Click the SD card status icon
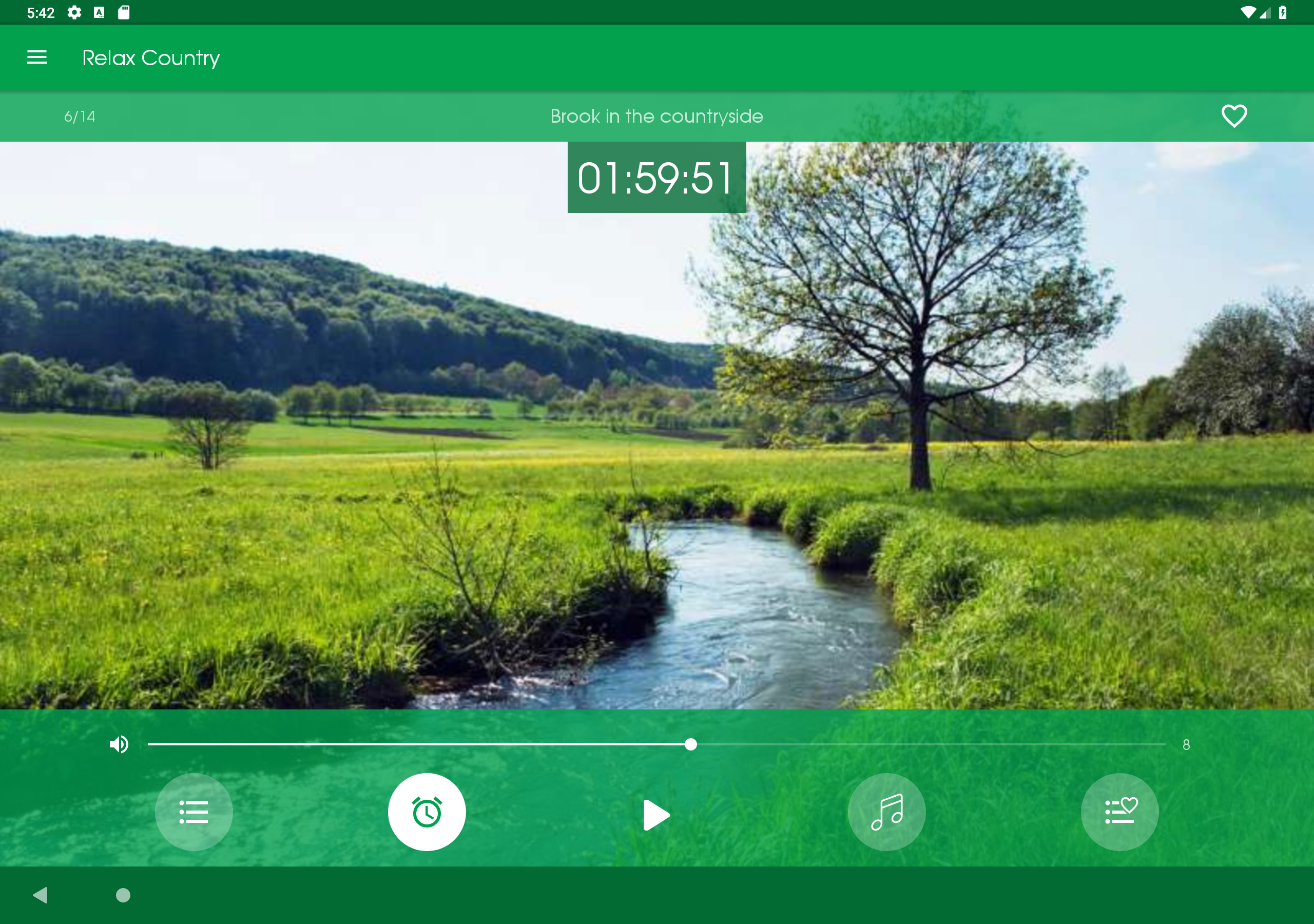Screen dimensions: 1314x924 [x=124, y=12]
